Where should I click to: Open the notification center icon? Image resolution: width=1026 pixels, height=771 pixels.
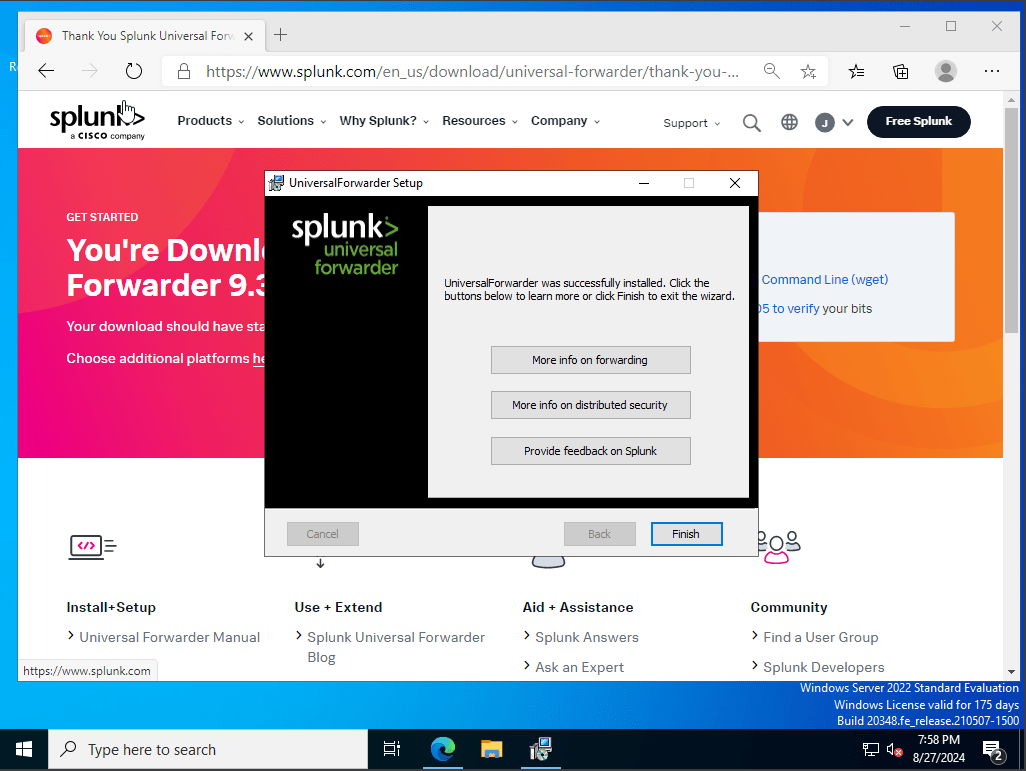pos(993,750)
